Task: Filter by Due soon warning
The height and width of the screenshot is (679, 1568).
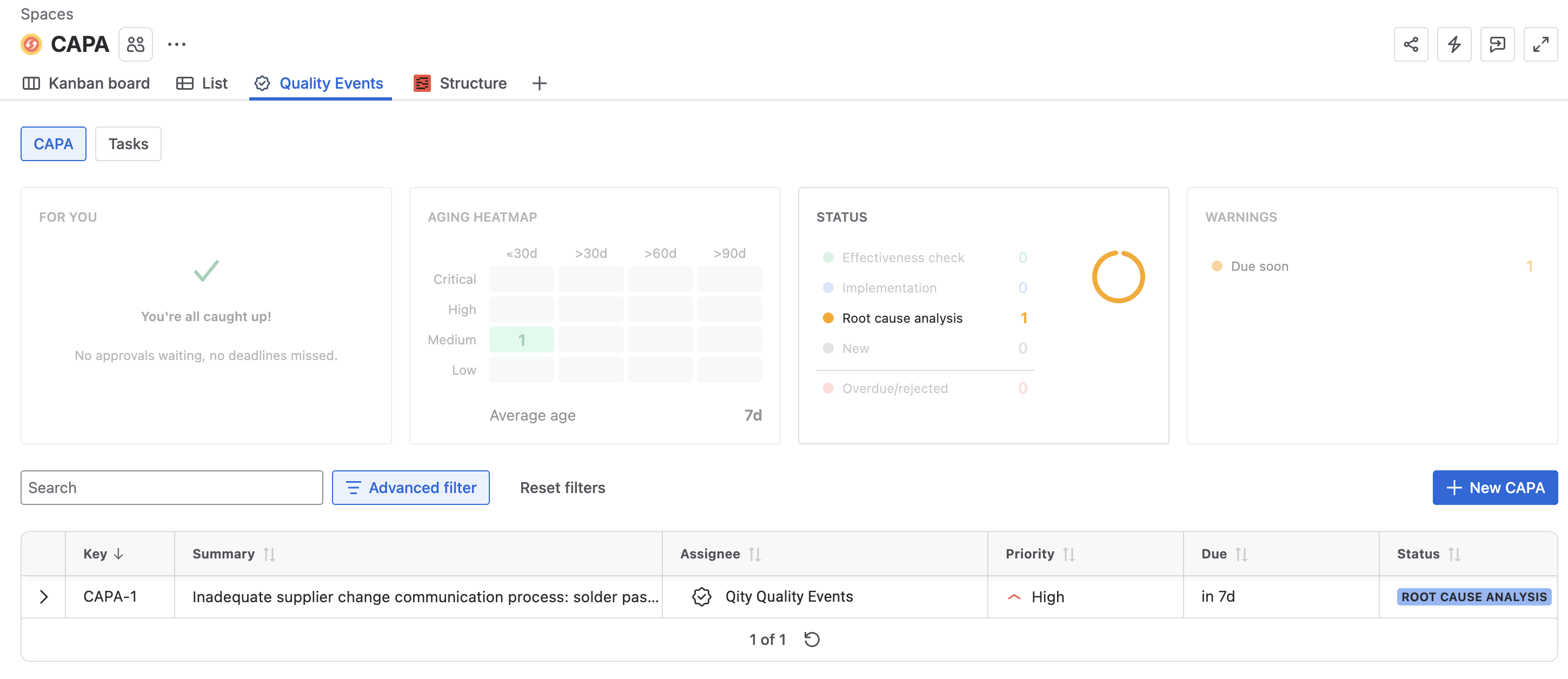Action: pyautogui.click(x=1372, y=266)
